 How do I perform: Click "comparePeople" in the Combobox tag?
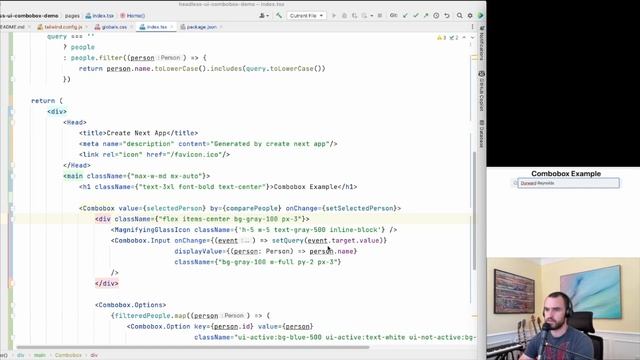[x=251, y=208]
